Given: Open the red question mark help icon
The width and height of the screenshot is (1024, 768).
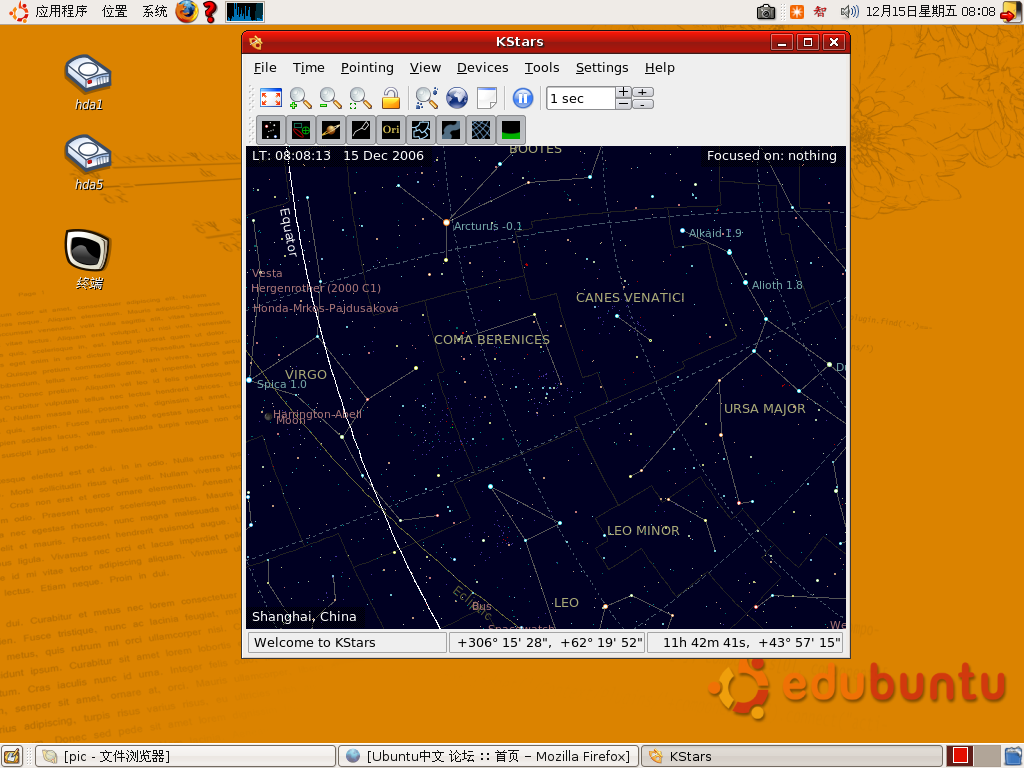Looking at the screenshot, I should point(210,11).
